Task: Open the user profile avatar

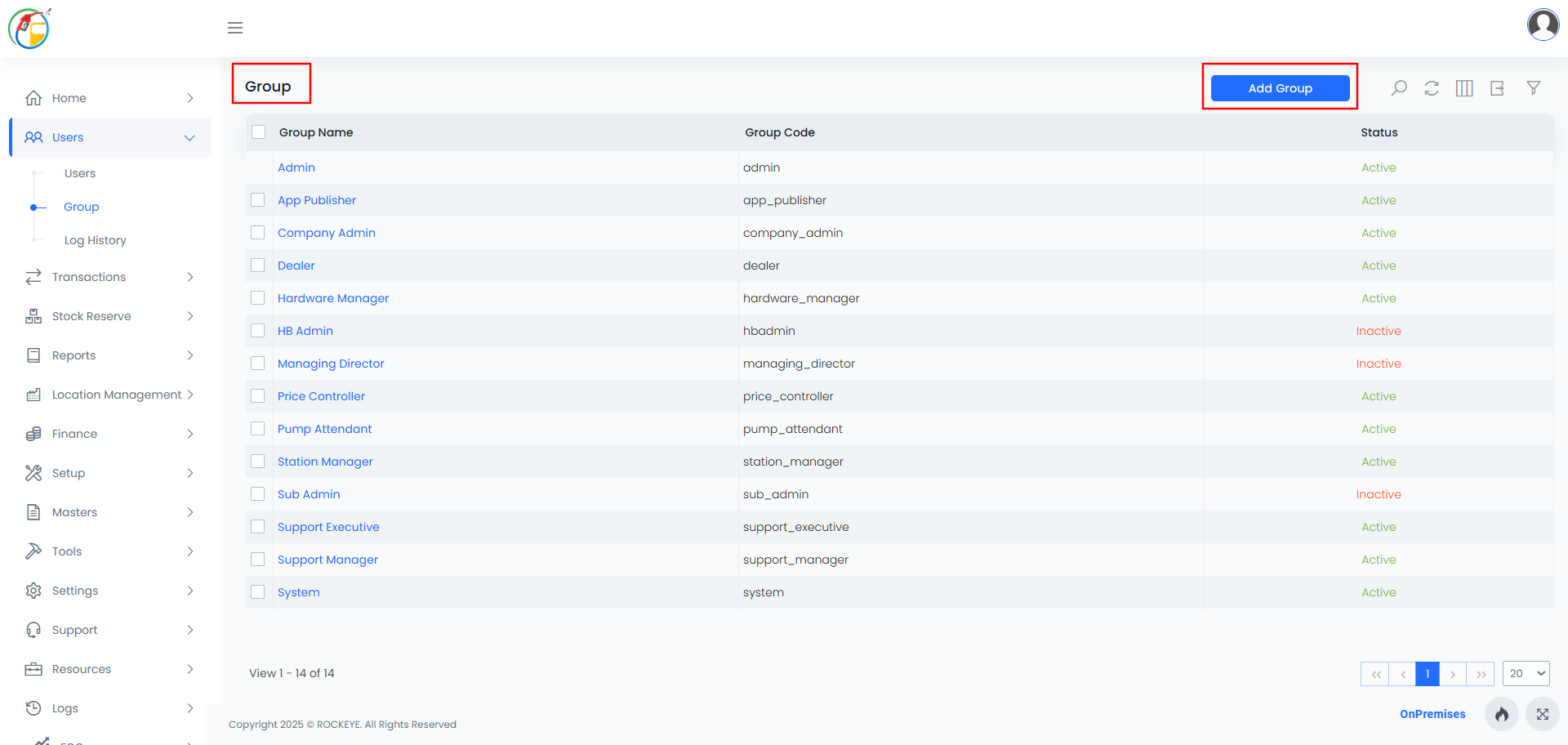Action: click(x=1543, y=25)
